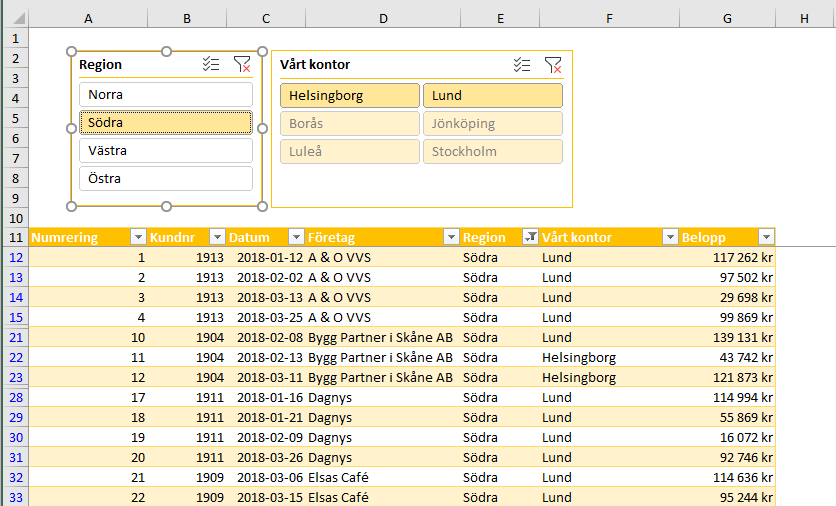Select Norra in Region slicer

(166, 94)
